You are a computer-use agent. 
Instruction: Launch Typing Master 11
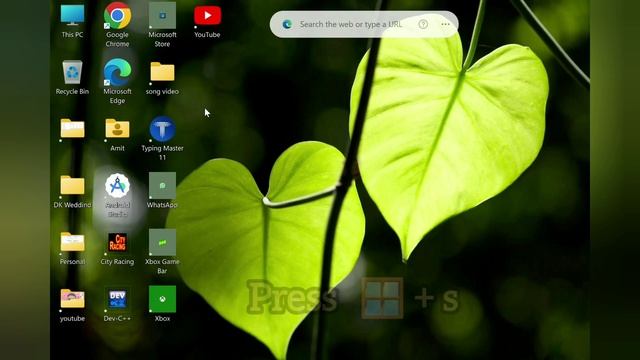(162, 138)
